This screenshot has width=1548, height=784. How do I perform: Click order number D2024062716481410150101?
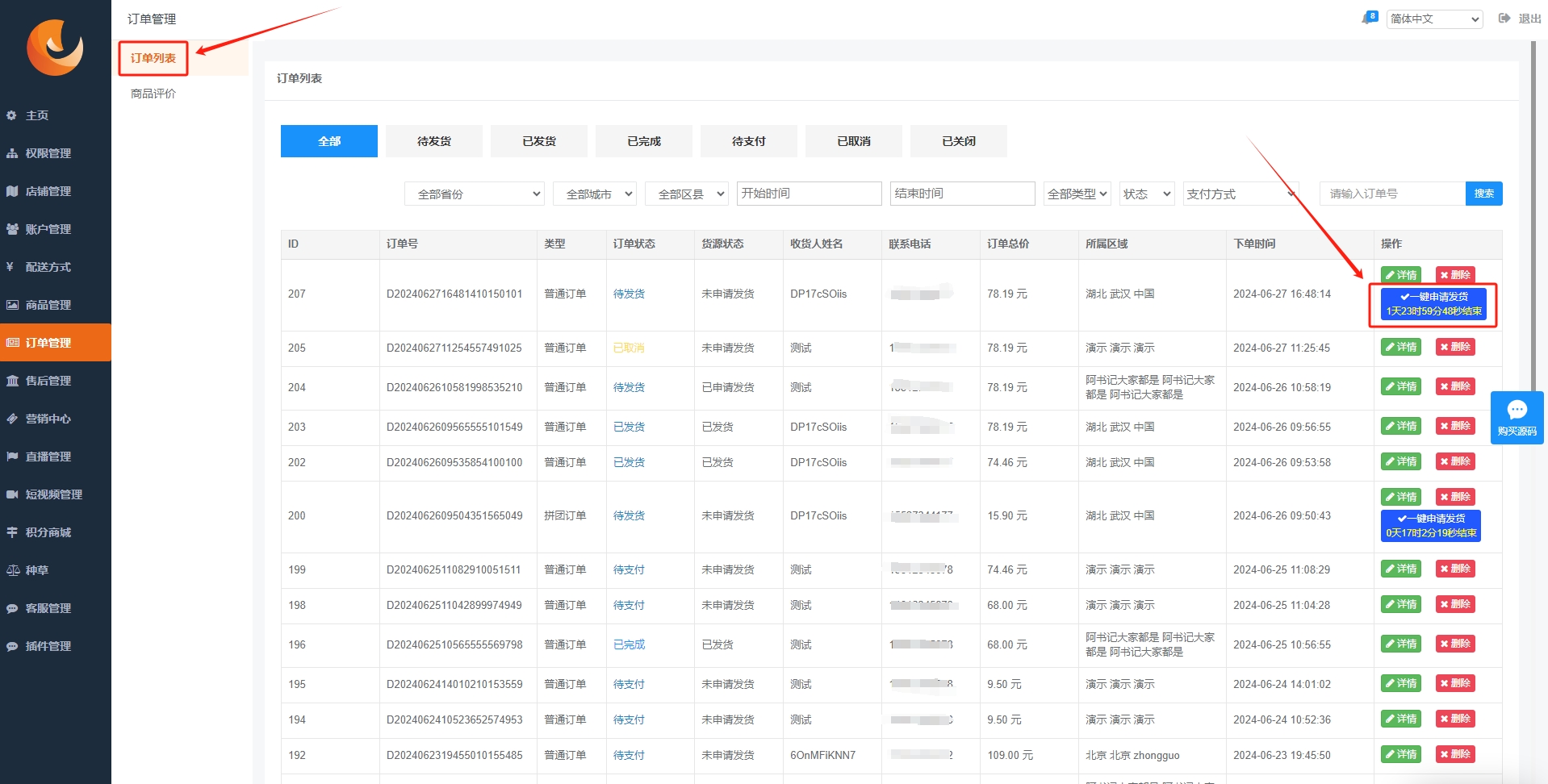click(x=454, y=294)
